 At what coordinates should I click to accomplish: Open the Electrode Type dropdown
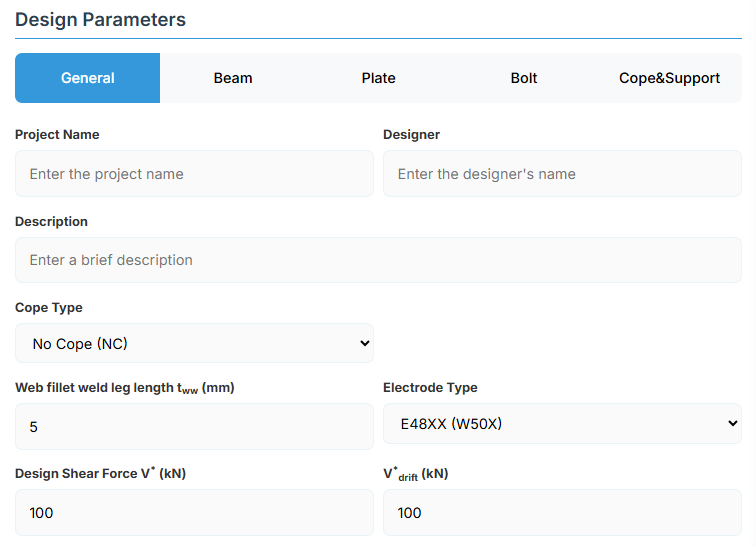click(x=562, y=424)
